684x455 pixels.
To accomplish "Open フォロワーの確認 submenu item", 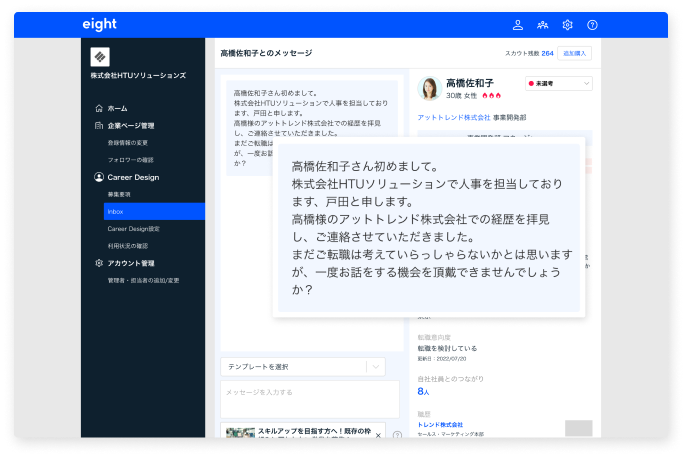I will (130, 160).
